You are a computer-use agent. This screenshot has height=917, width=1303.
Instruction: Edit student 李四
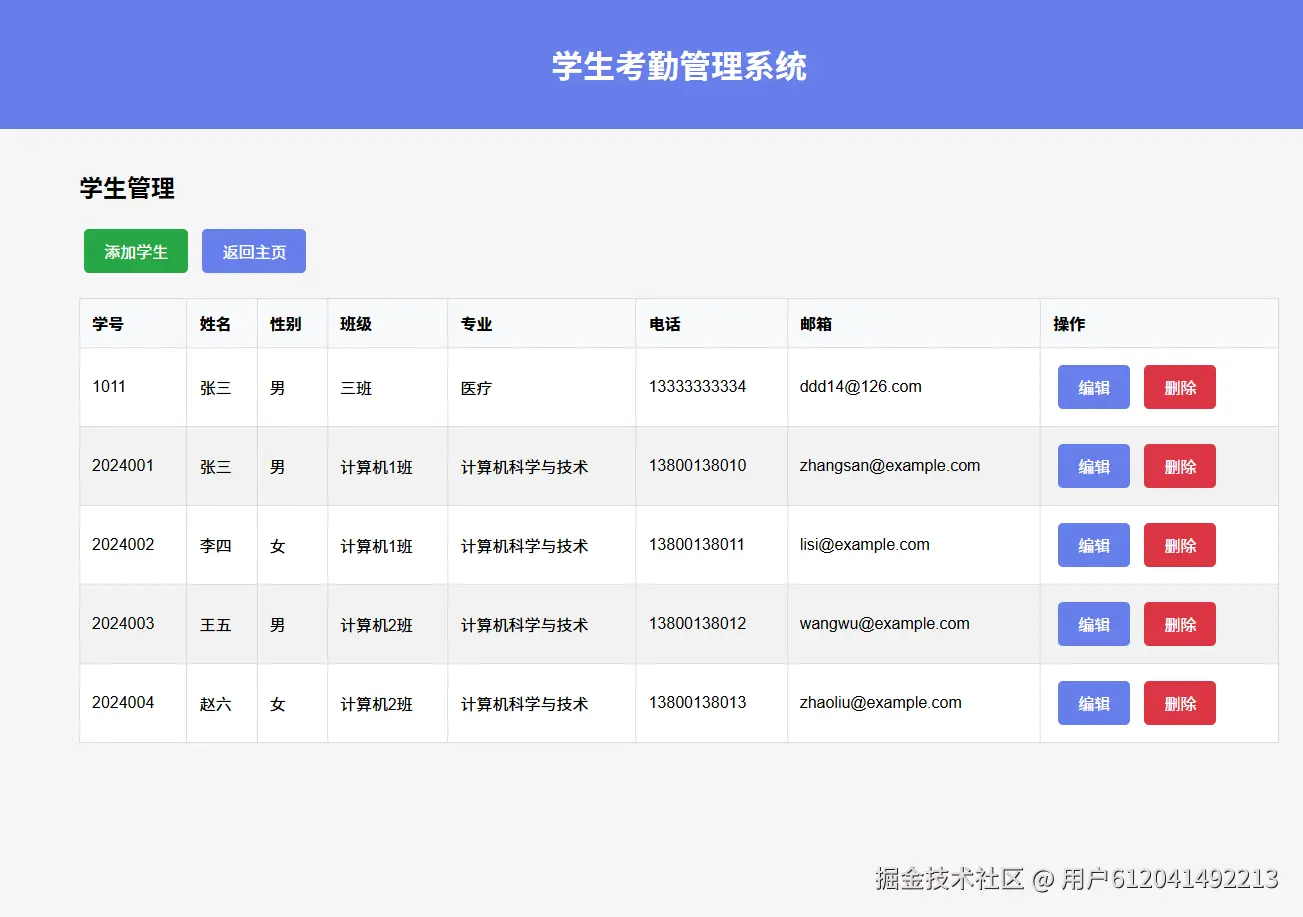[1093, 545]
